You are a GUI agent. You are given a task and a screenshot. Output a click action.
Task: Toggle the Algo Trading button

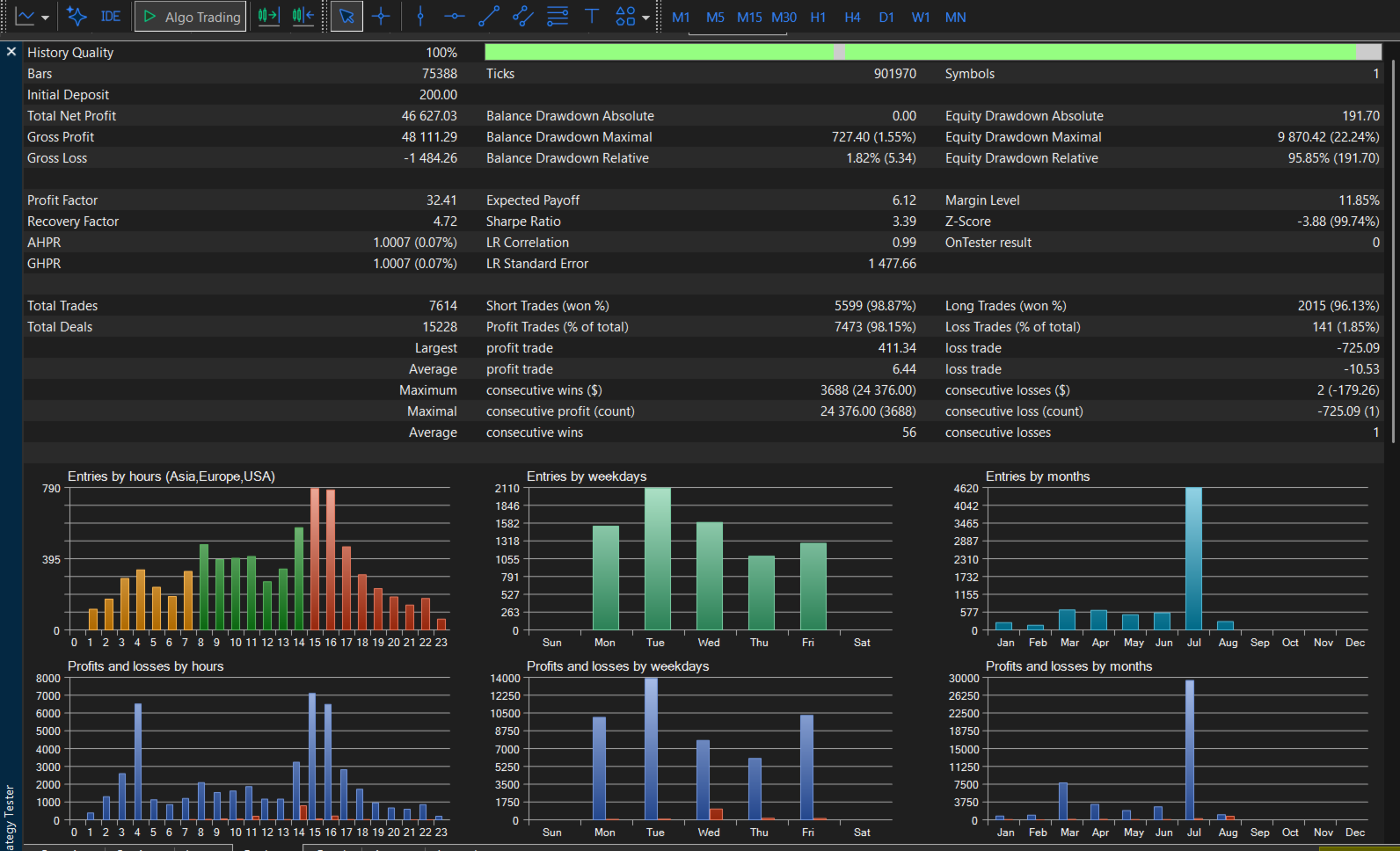tap(191, 17)
